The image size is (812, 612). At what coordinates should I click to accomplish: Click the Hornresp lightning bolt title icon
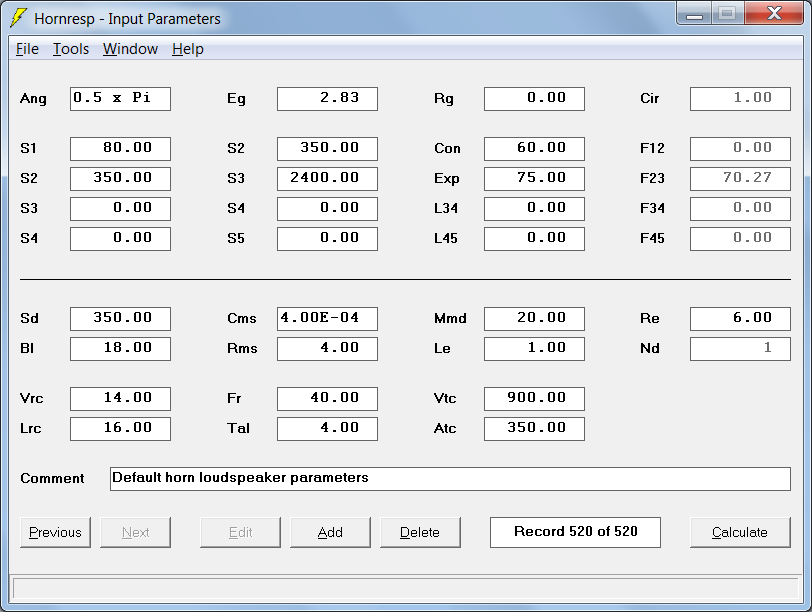18,18
